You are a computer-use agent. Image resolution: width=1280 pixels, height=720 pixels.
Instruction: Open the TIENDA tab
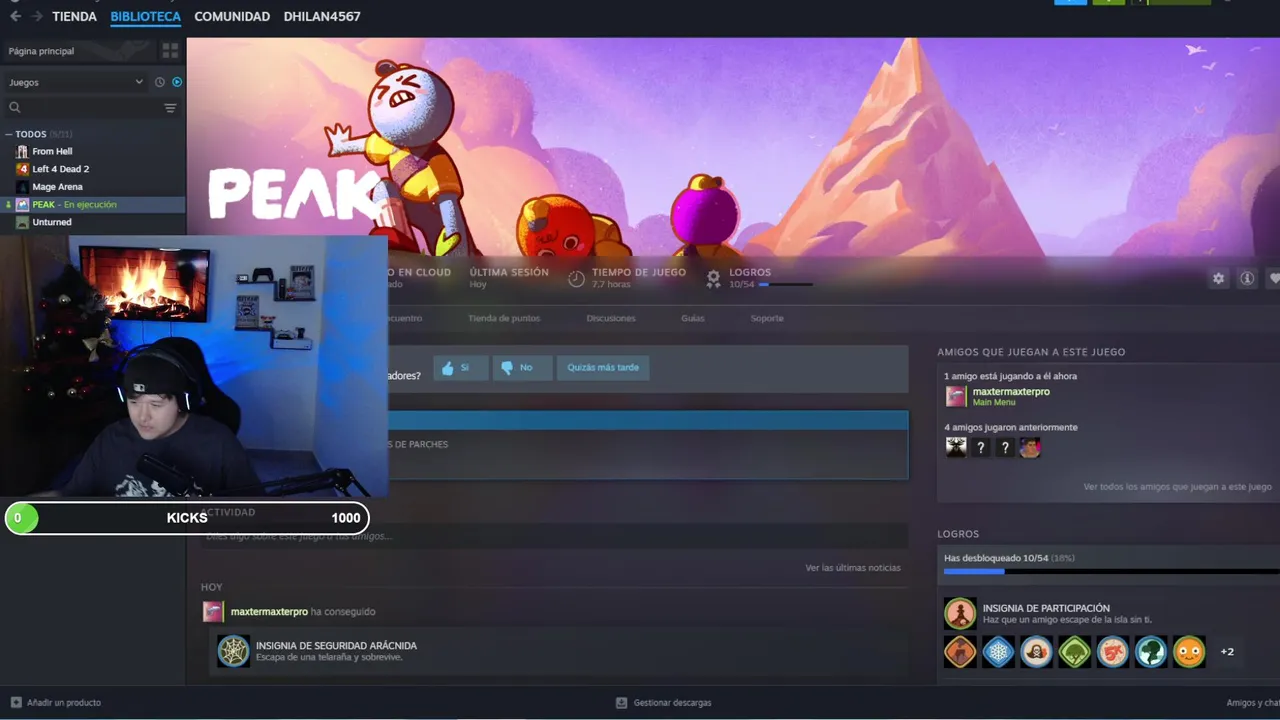coord(74,17)
